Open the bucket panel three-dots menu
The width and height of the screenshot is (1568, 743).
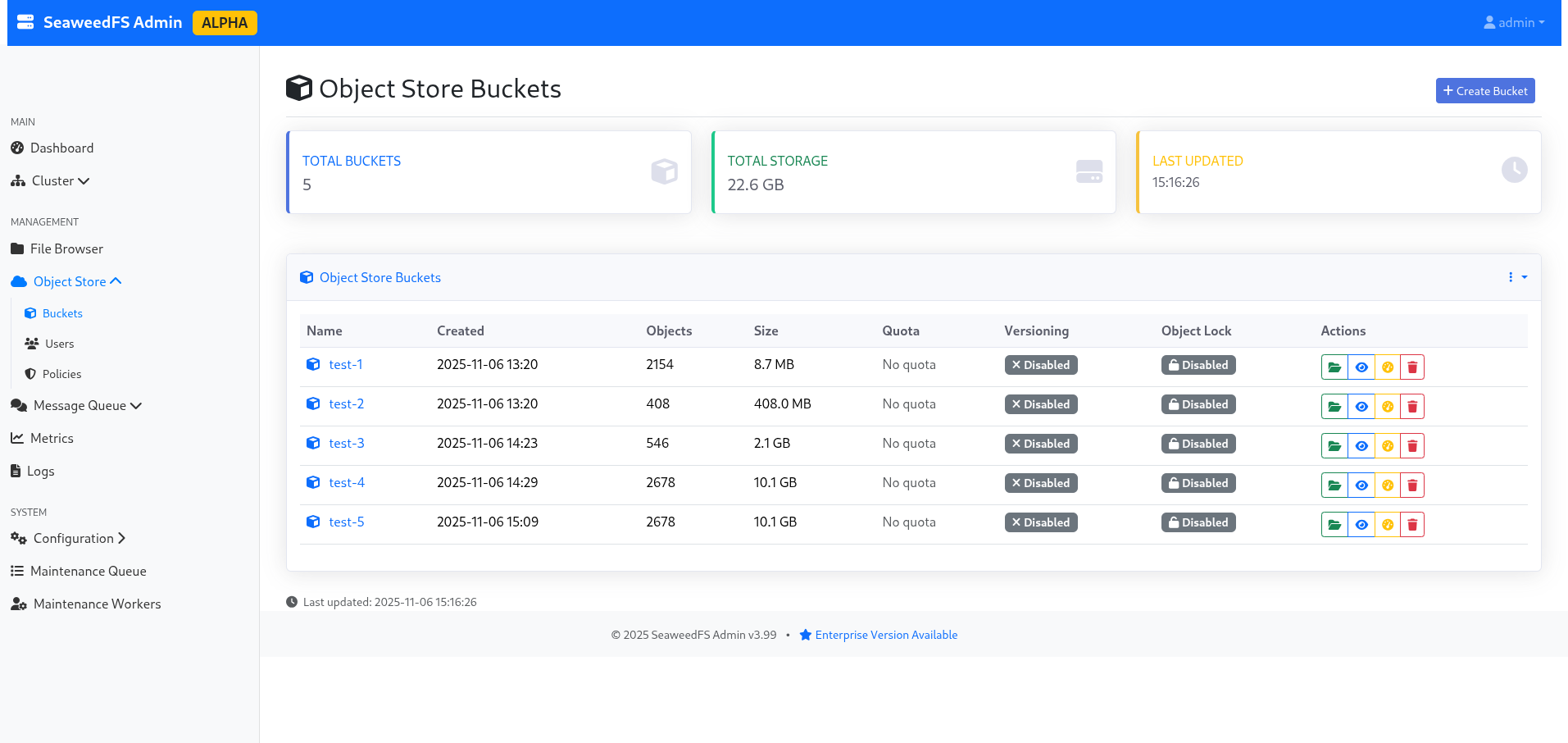tap(1516, 277)
